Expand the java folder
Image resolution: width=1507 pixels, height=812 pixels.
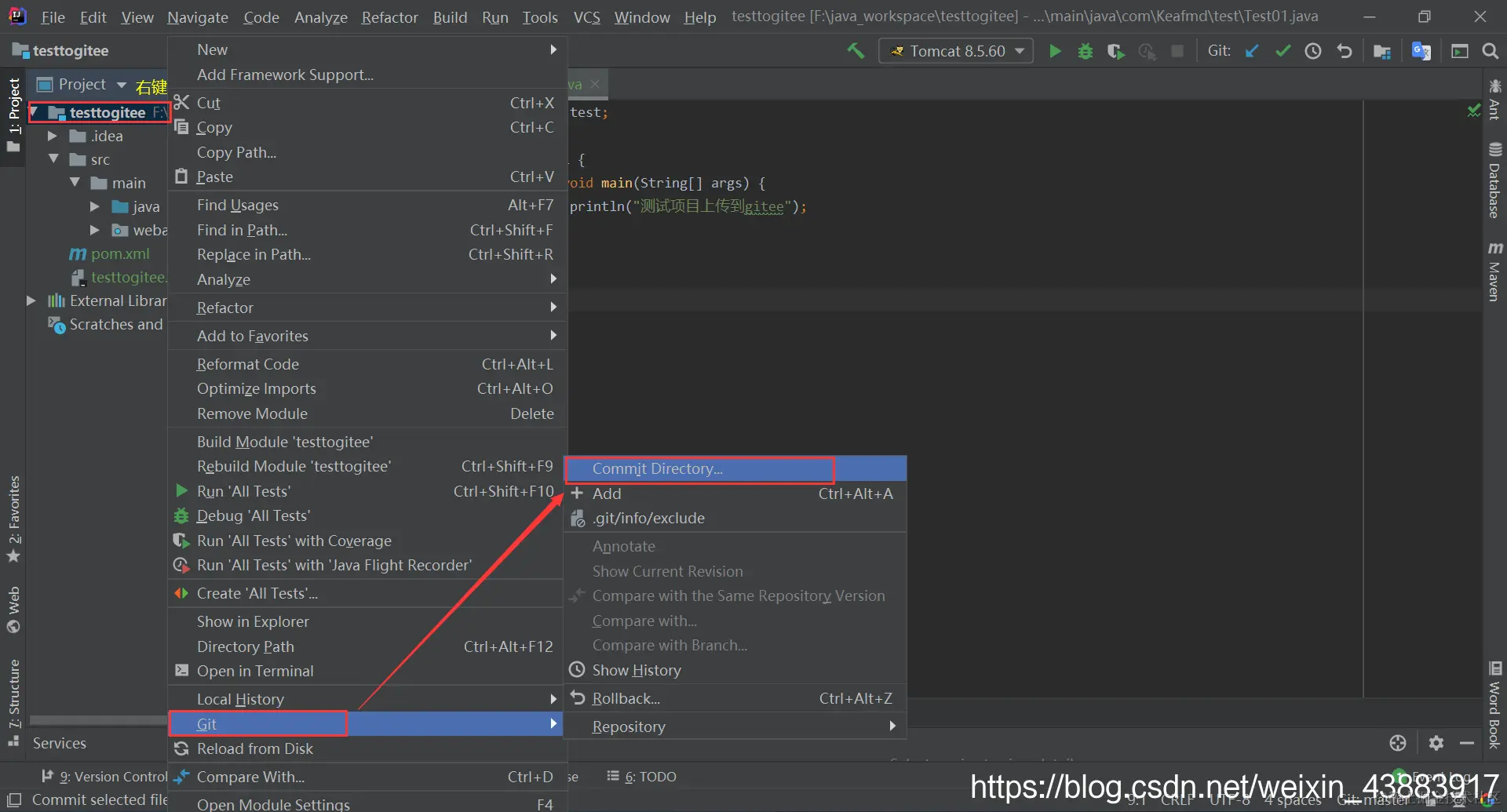click(94, 206)
